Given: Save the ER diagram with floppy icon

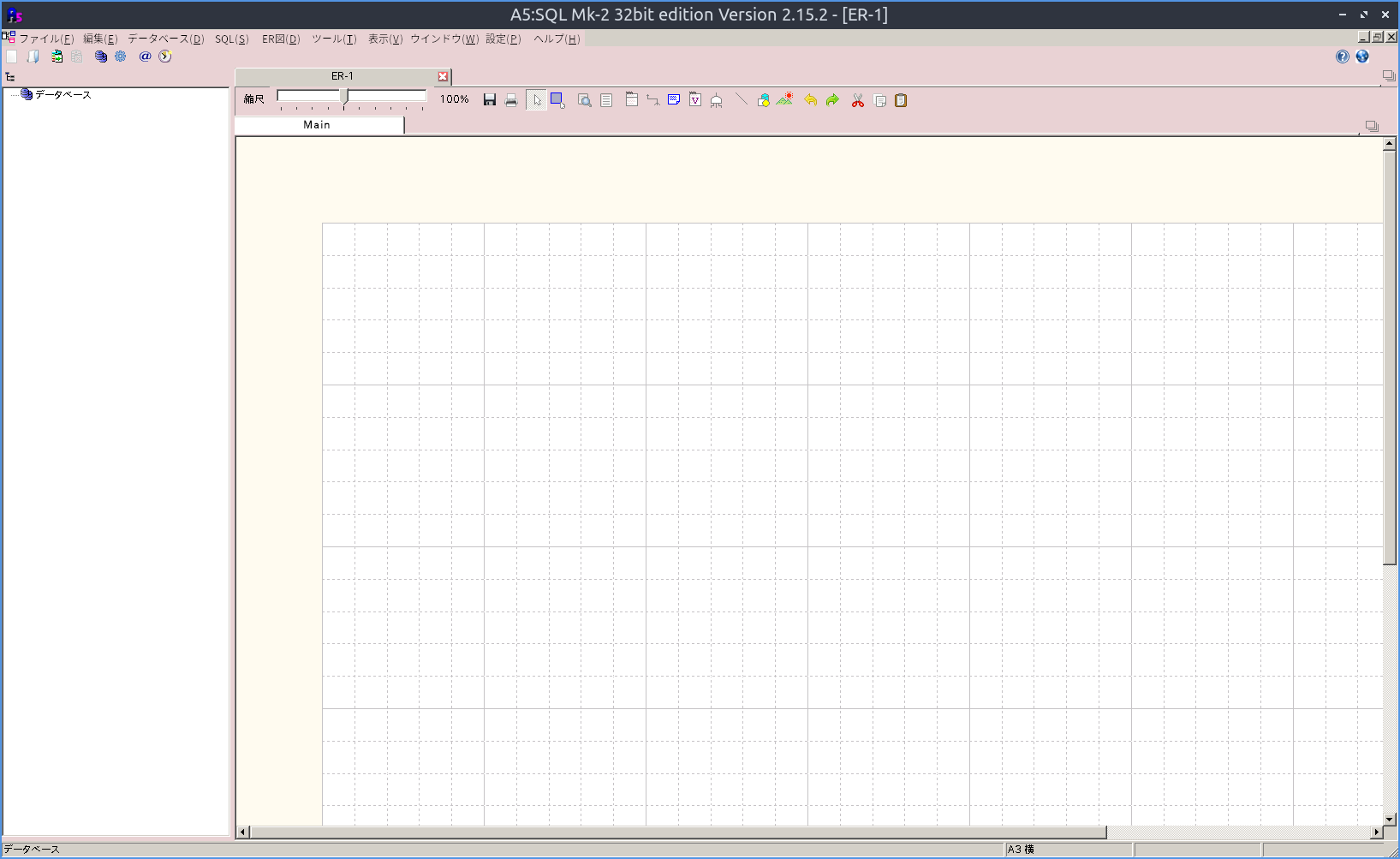Looking at the screenshot, I should coord(490,100).
